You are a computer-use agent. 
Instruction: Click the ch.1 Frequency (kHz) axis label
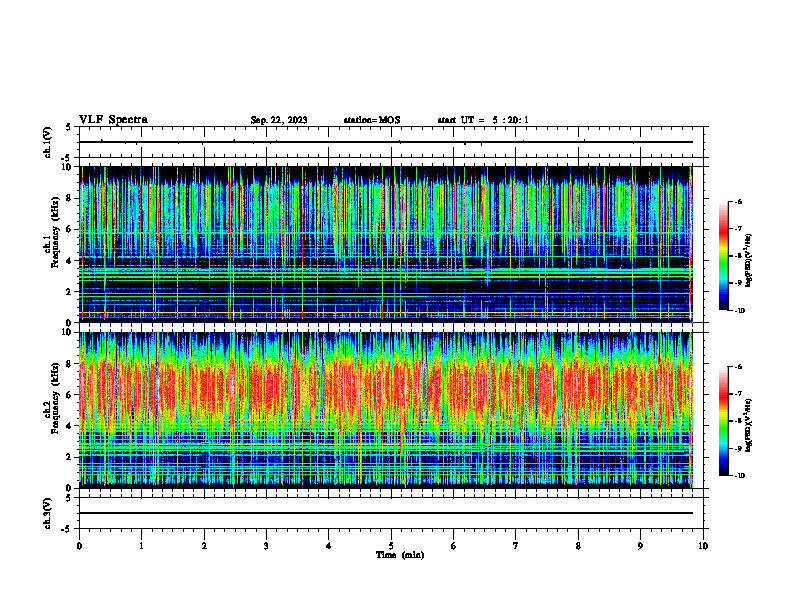51,232
